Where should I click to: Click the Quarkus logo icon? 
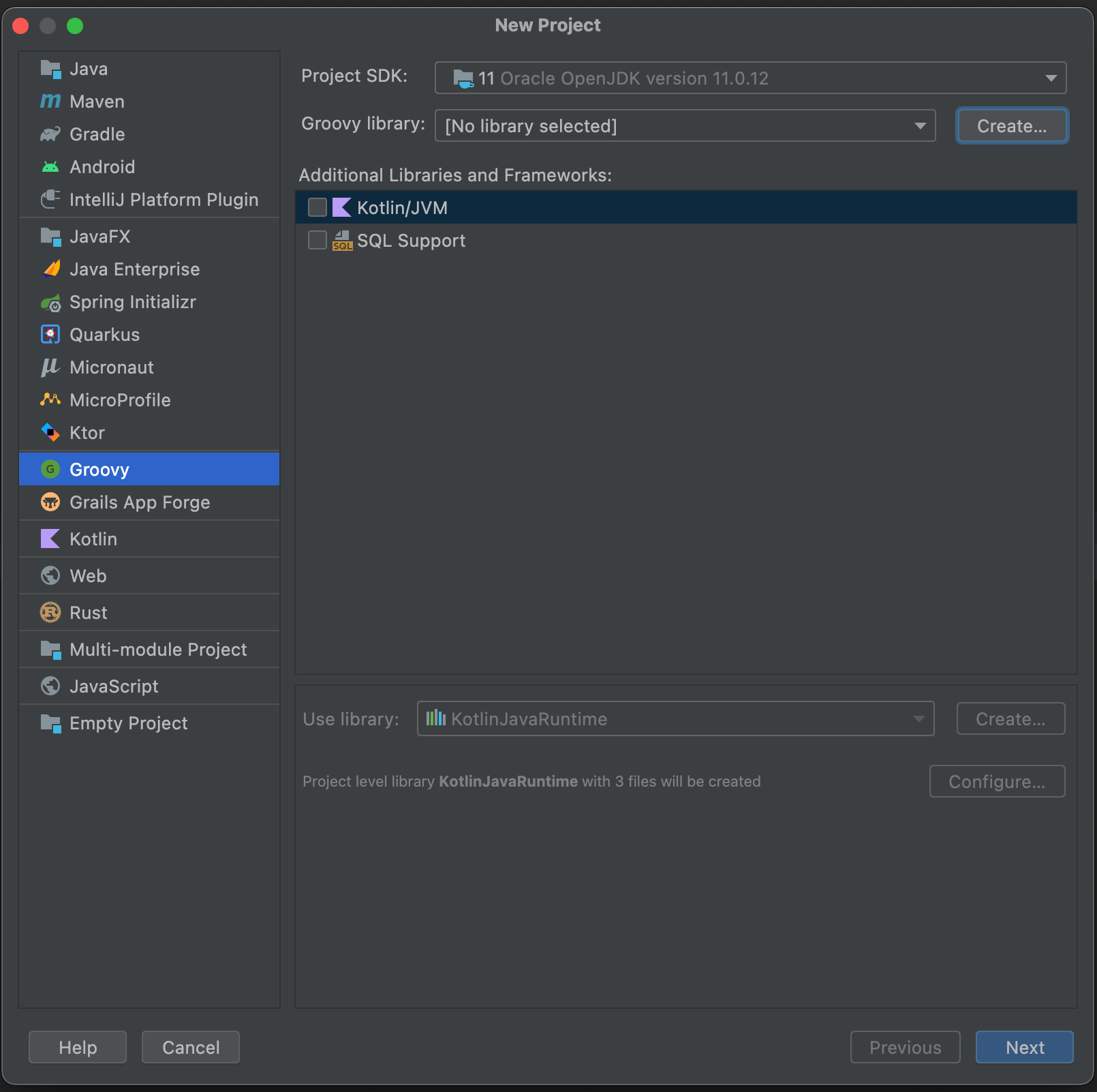[50, 335]
